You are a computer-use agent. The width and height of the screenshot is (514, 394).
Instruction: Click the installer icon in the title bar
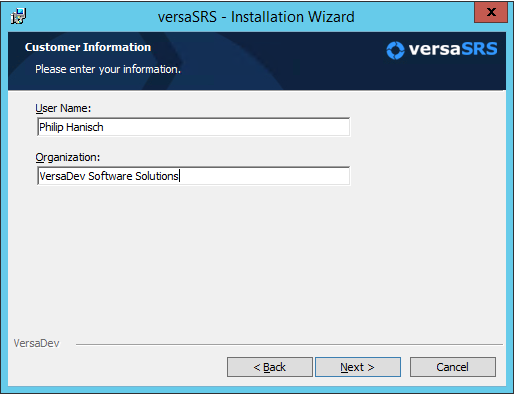point(18,16)
